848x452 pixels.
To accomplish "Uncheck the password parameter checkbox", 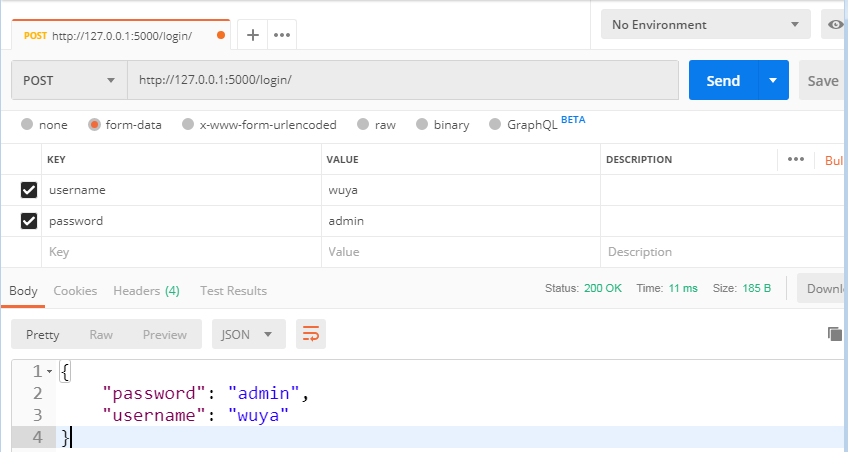I will coord(29,221).
